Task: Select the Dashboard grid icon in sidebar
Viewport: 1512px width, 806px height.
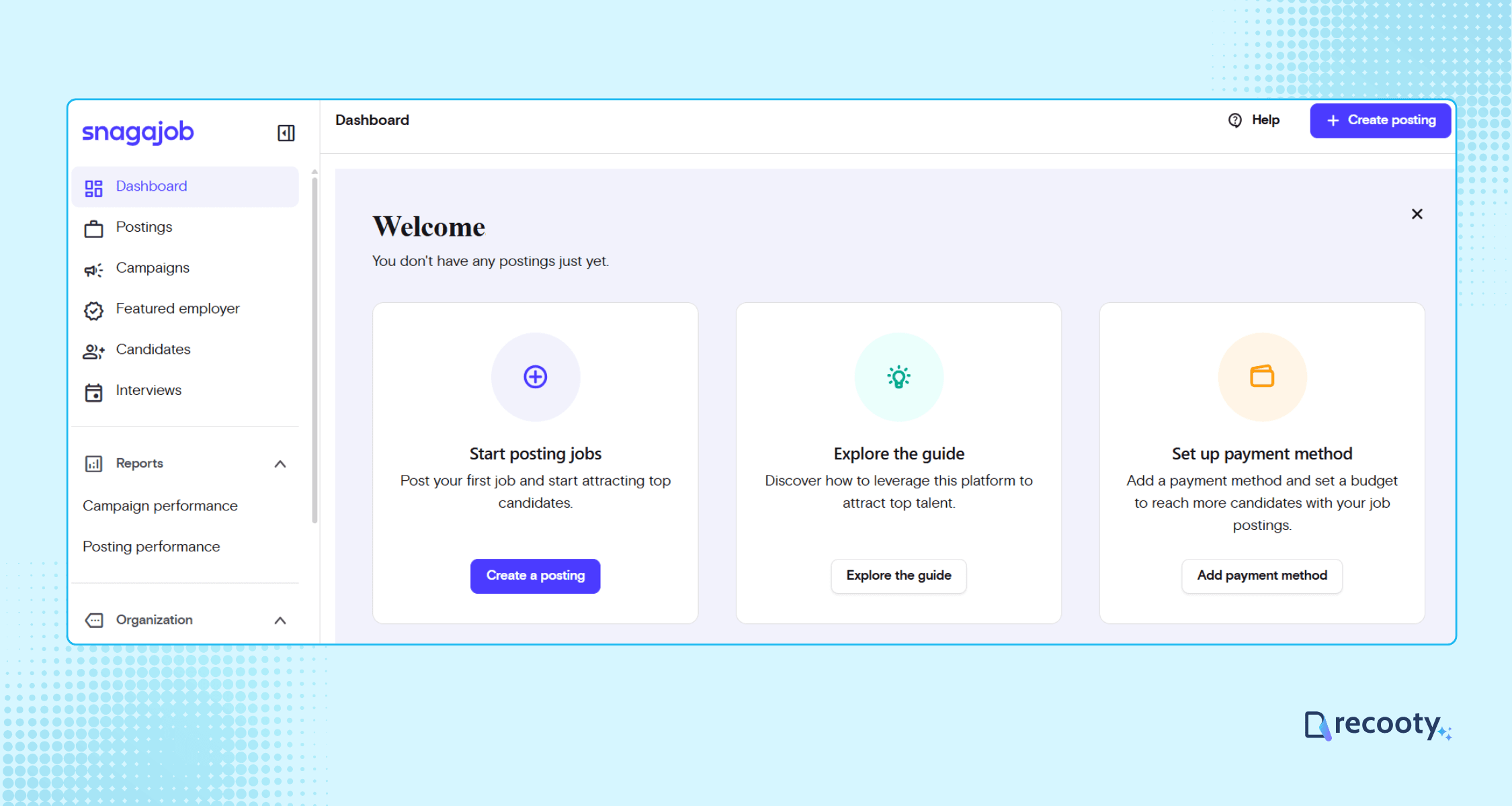Action: [93, 187]
